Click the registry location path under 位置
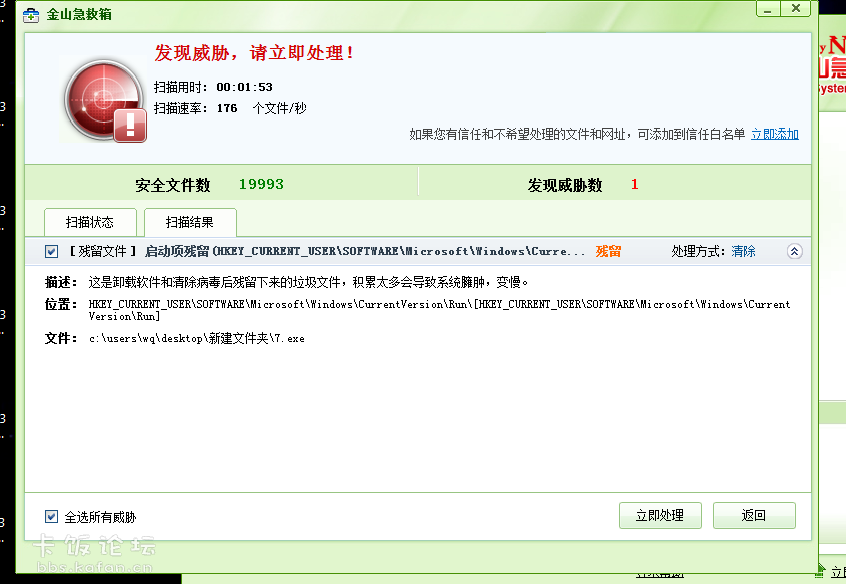This screenshot has height=584, width=846. pyautogui.click(x=438, y=310)
